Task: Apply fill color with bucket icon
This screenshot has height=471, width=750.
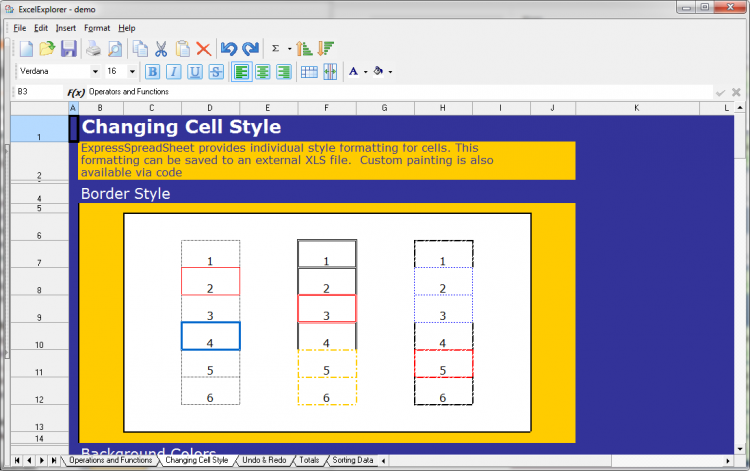Action: point(378,72)
